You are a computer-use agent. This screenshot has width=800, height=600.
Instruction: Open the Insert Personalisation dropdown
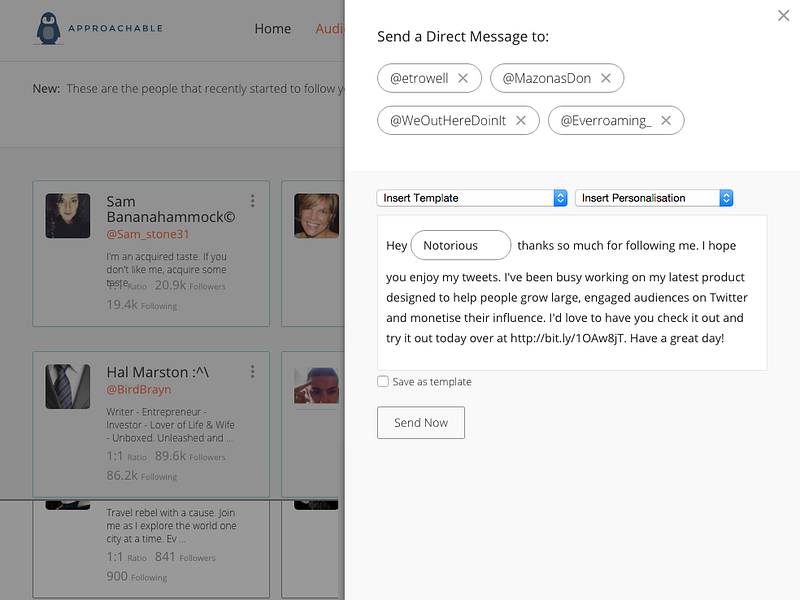(654, 198)
